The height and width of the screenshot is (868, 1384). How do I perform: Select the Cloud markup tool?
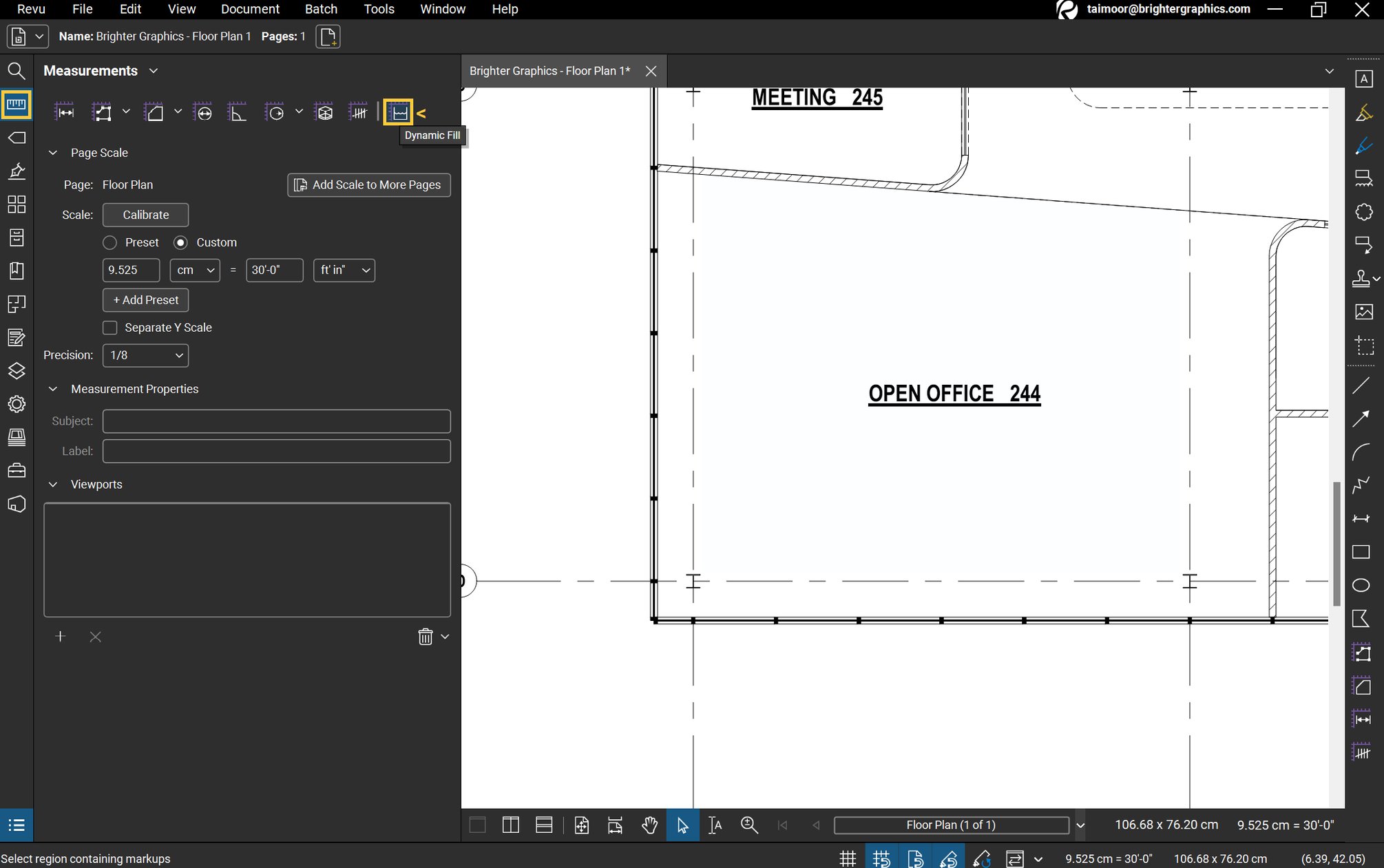(x=1364, y=212)
